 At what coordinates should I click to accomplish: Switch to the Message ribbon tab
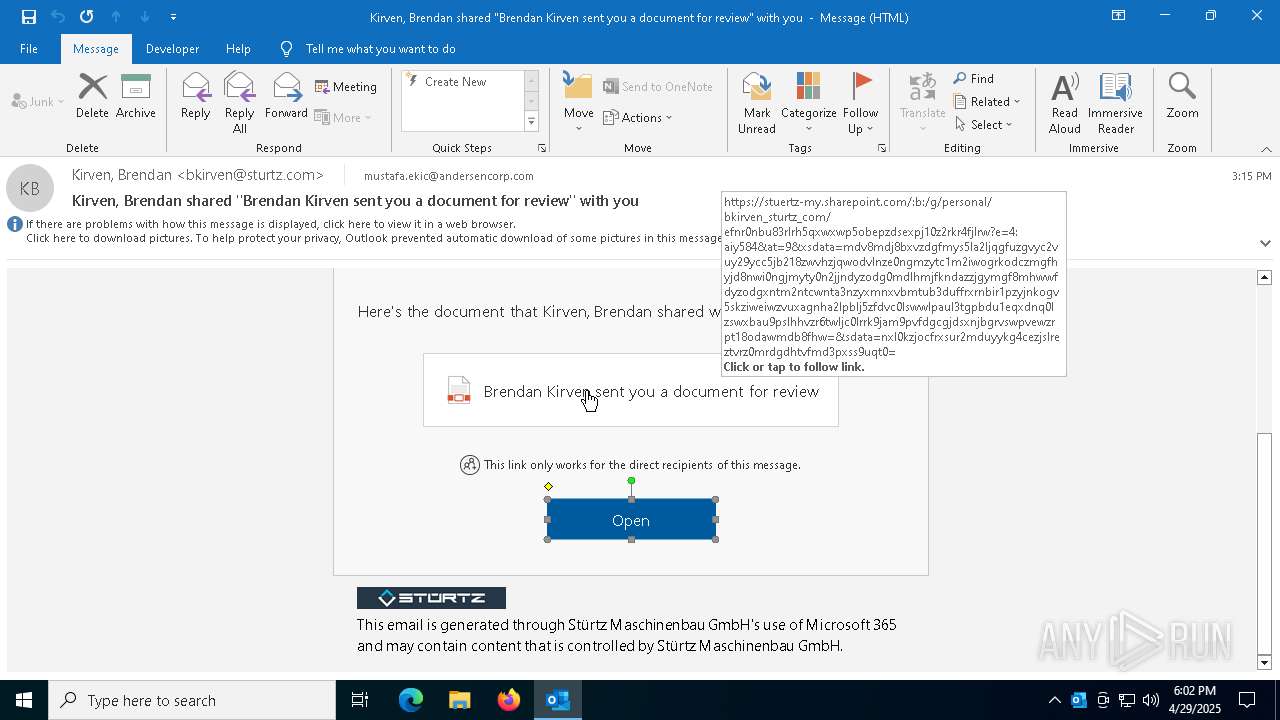tap(96, 49)
